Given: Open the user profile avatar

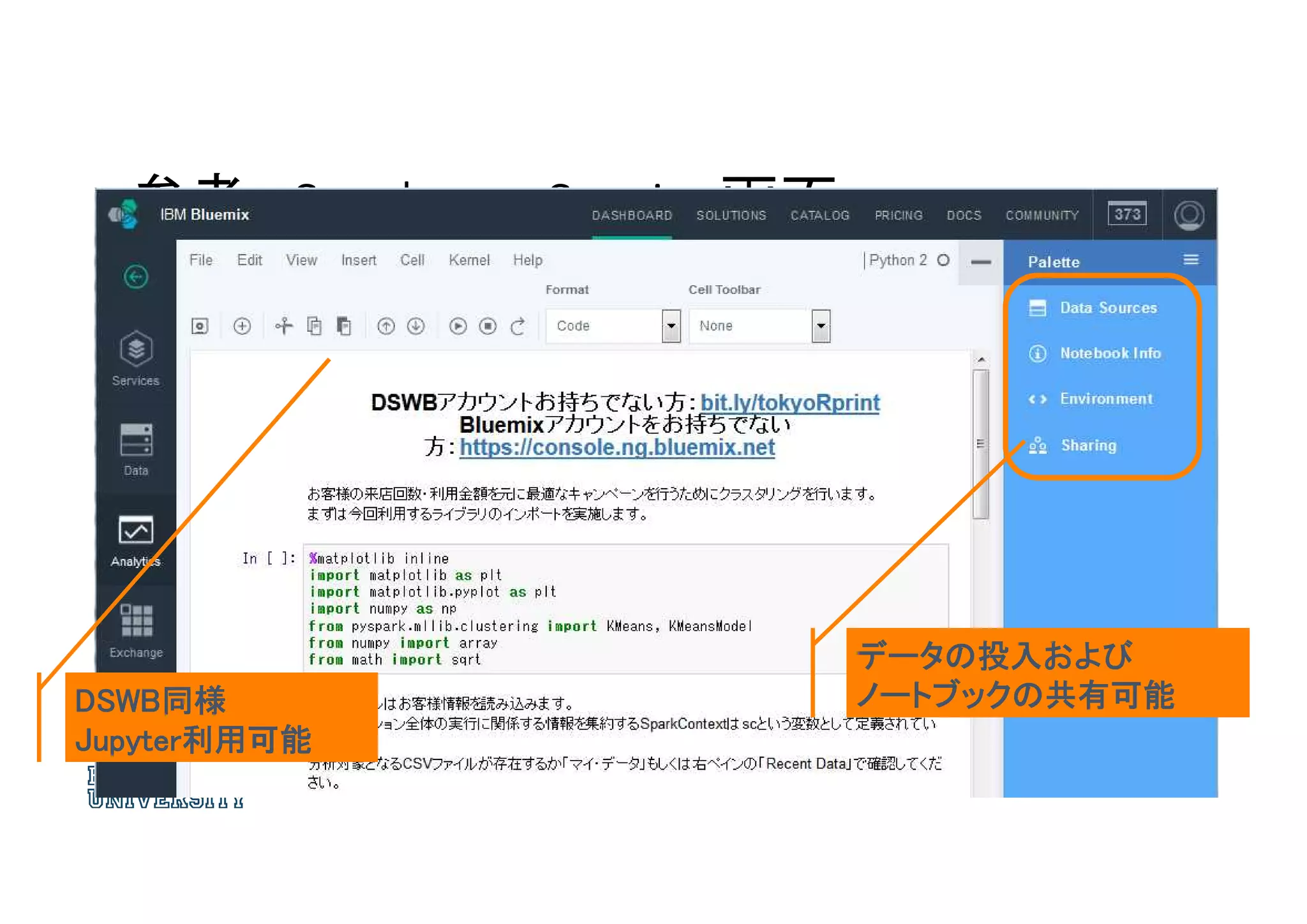Looking at the screenshot, I should pyautogui.click(x=1190, y=215).
